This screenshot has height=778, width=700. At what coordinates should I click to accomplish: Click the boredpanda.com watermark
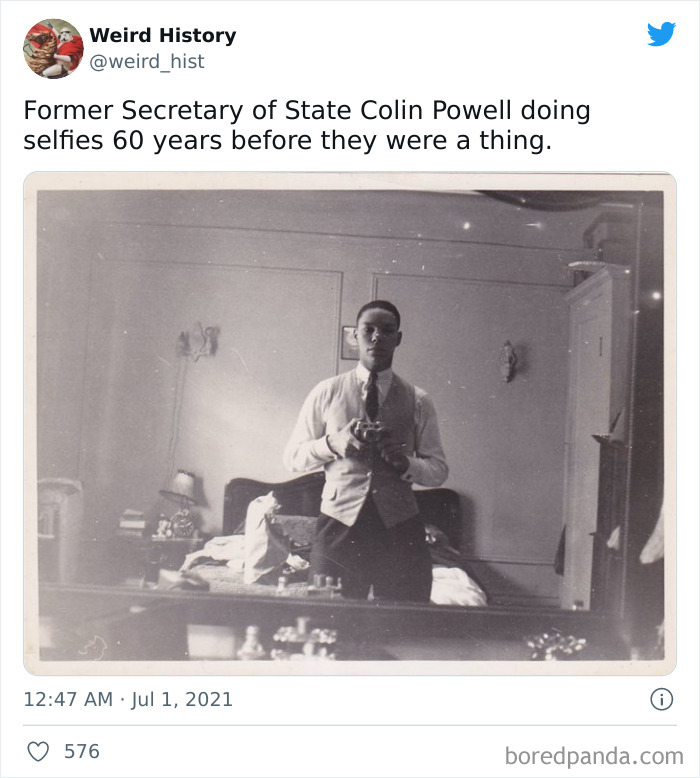click(595, 754)
